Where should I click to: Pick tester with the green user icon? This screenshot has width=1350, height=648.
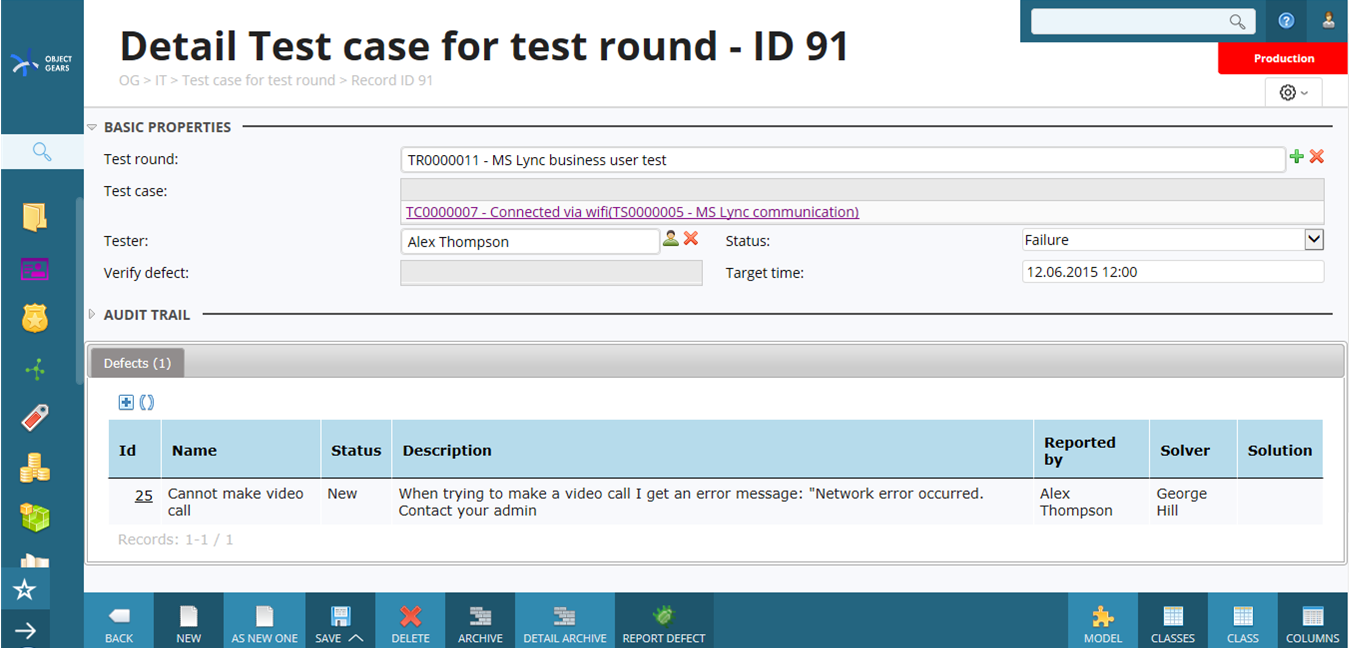coord(671,239)
